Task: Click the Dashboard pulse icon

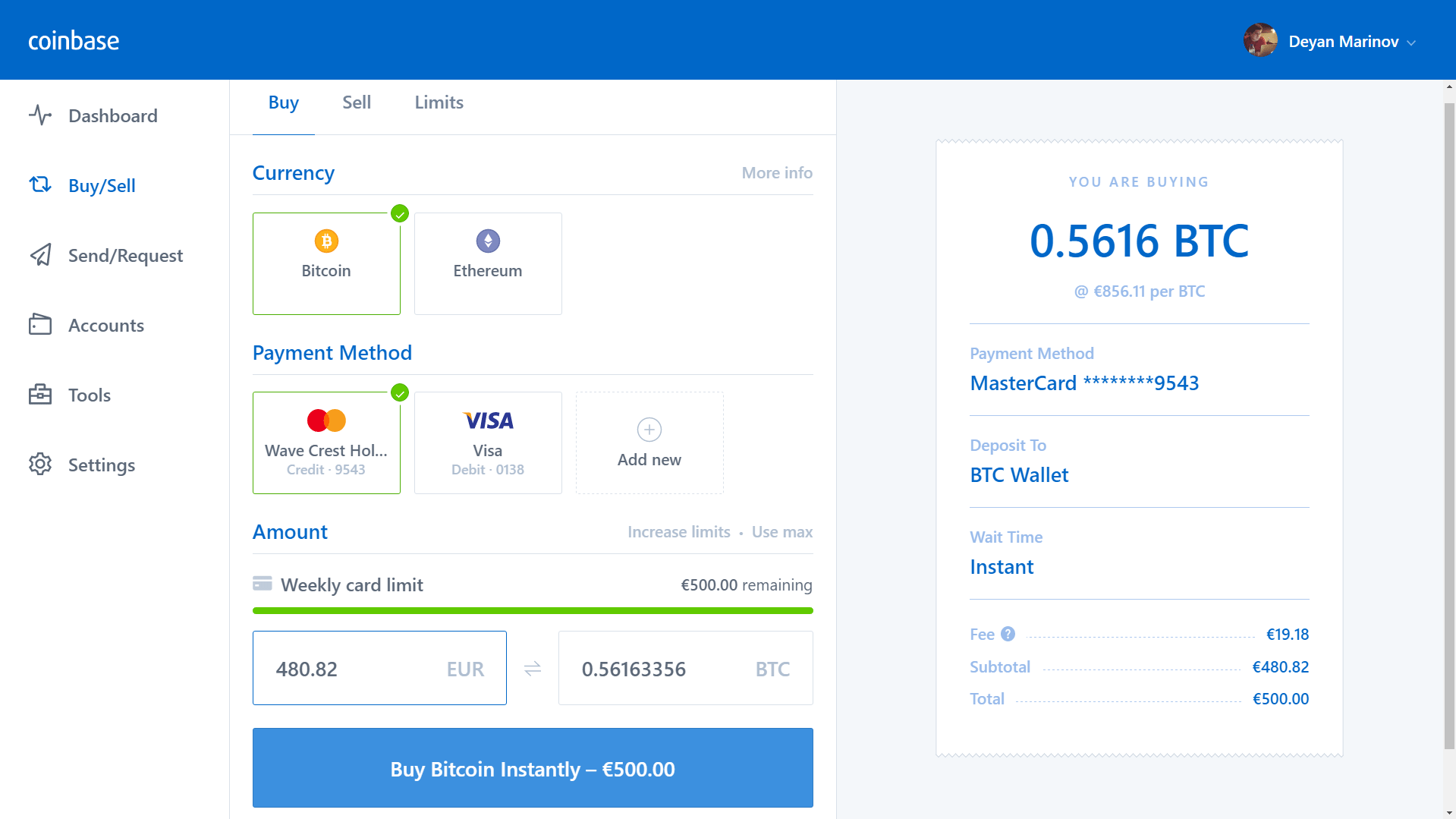Action: [x=40, y=115]
